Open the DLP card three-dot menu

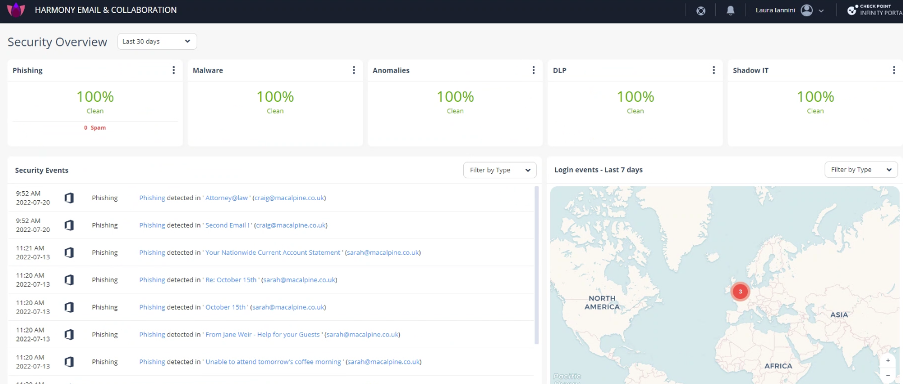(713, 70)
